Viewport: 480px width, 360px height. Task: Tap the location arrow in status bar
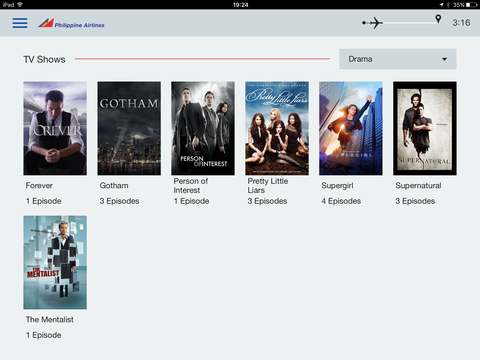[x=442, y=5]
